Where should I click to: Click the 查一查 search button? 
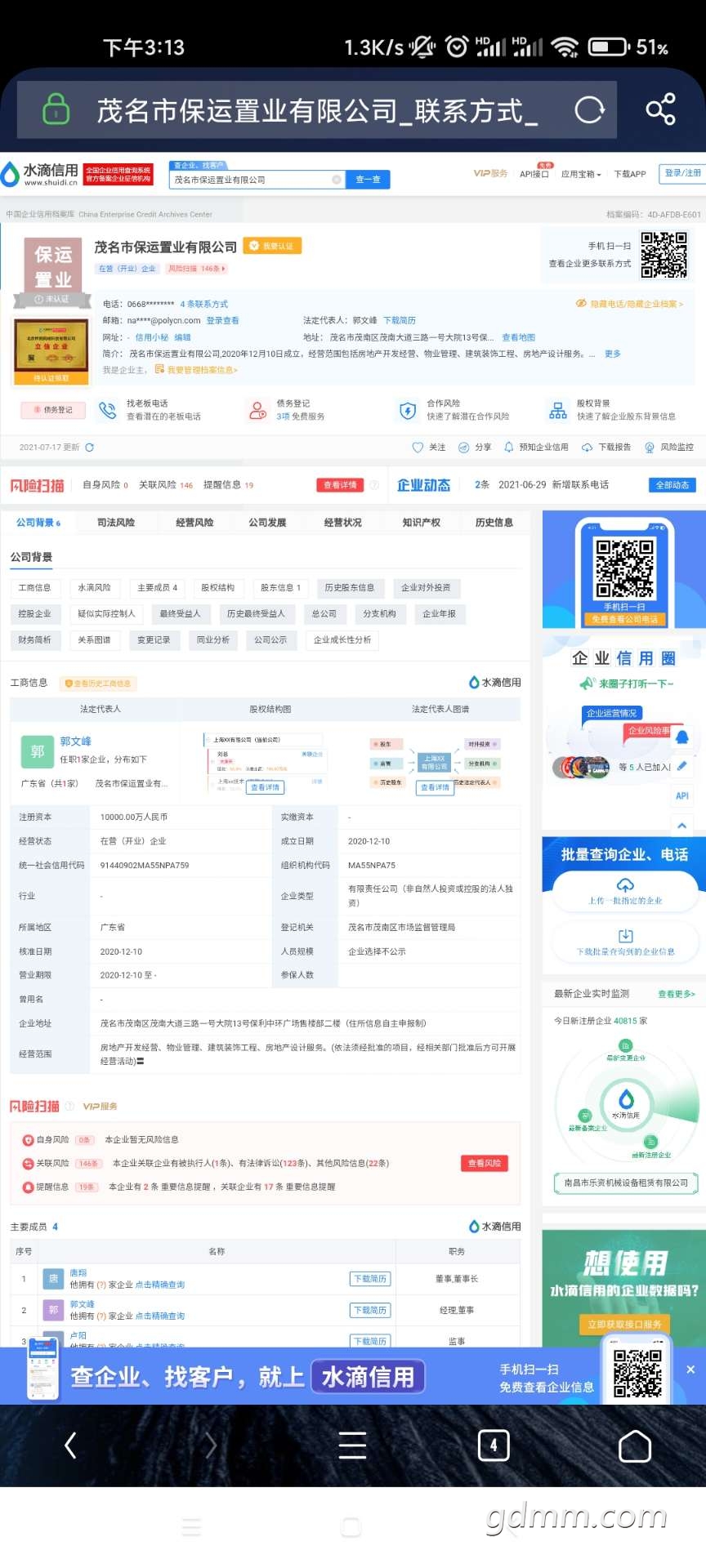tap(368, 180)
